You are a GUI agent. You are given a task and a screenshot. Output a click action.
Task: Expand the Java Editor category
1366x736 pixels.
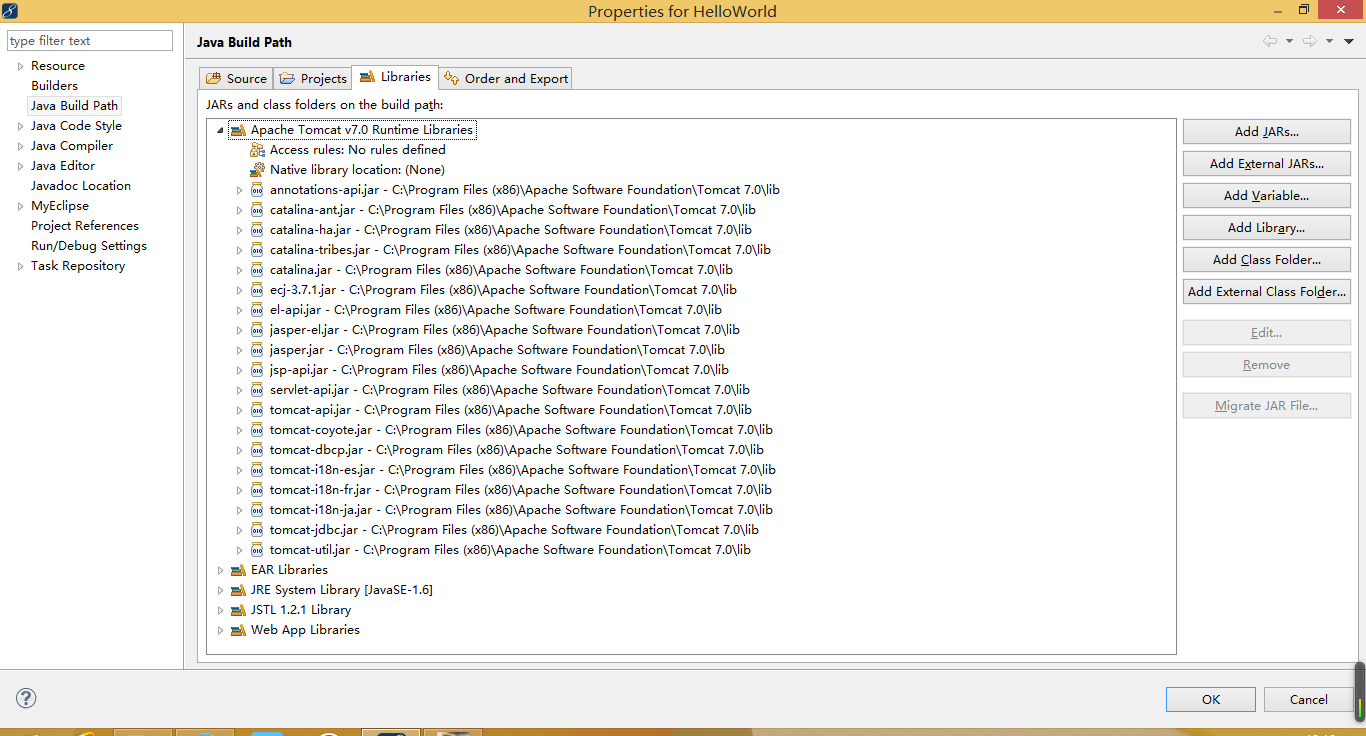pyautogui.click(x=20, y=166)
